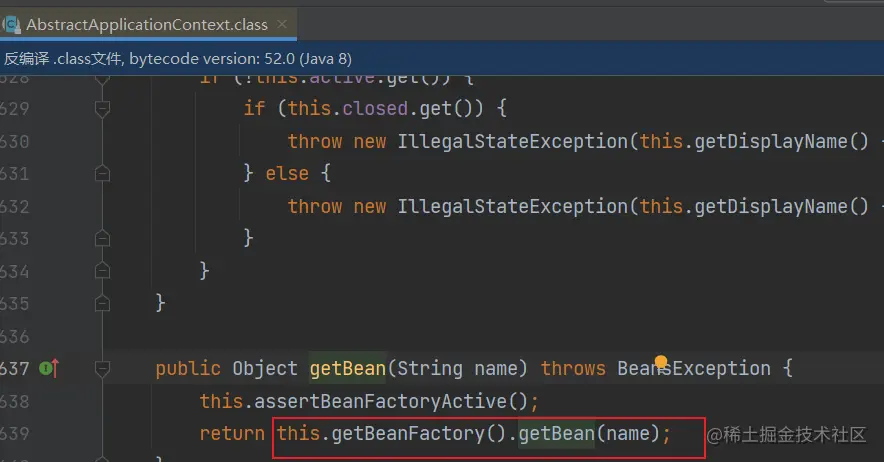Click getBeanFactory() call on line 639

(419, 433)
